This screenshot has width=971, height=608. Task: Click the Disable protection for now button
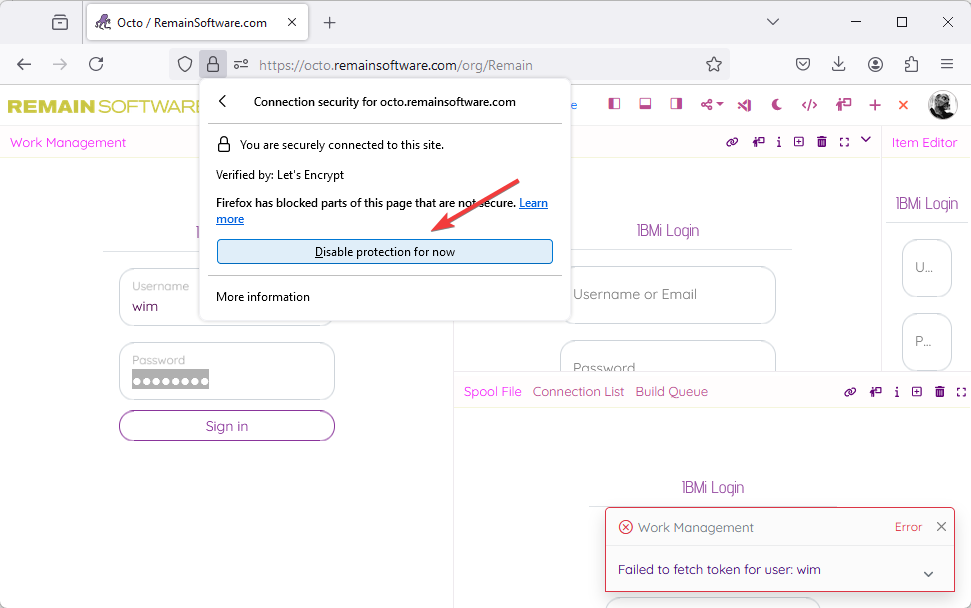tap(385, 251)
